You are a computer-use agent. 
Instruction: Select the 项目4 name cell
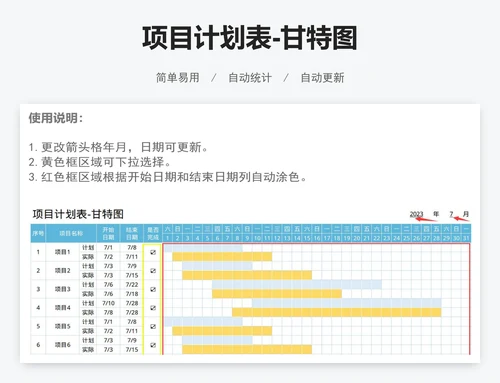coord(63,308)
